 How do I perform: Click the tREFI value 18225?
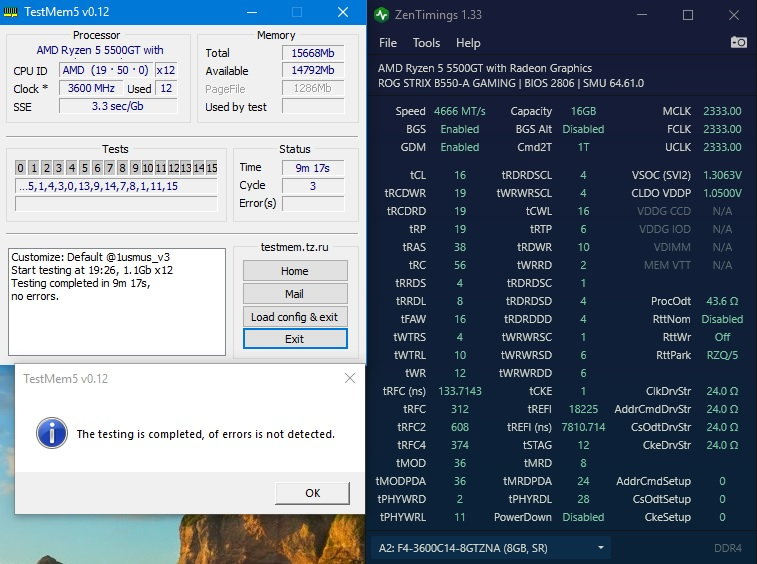pos(583,409)
